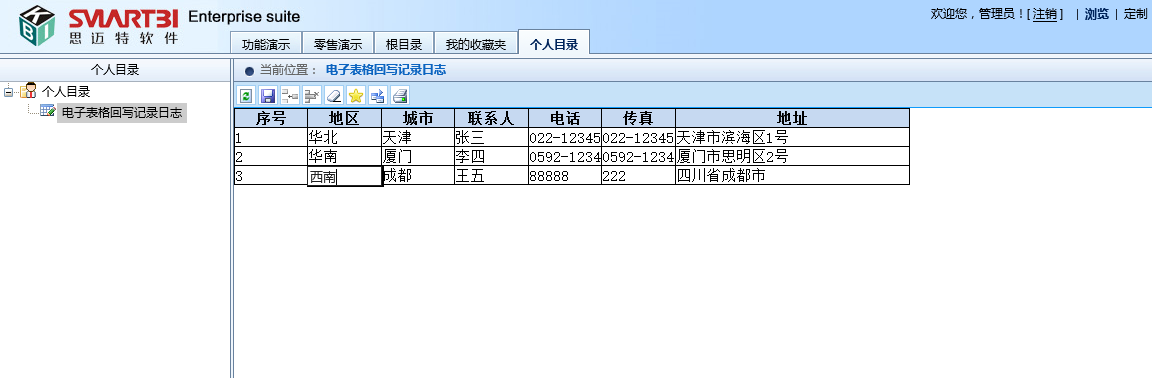Click the 个人目录 left panel header

pos(115,70)
